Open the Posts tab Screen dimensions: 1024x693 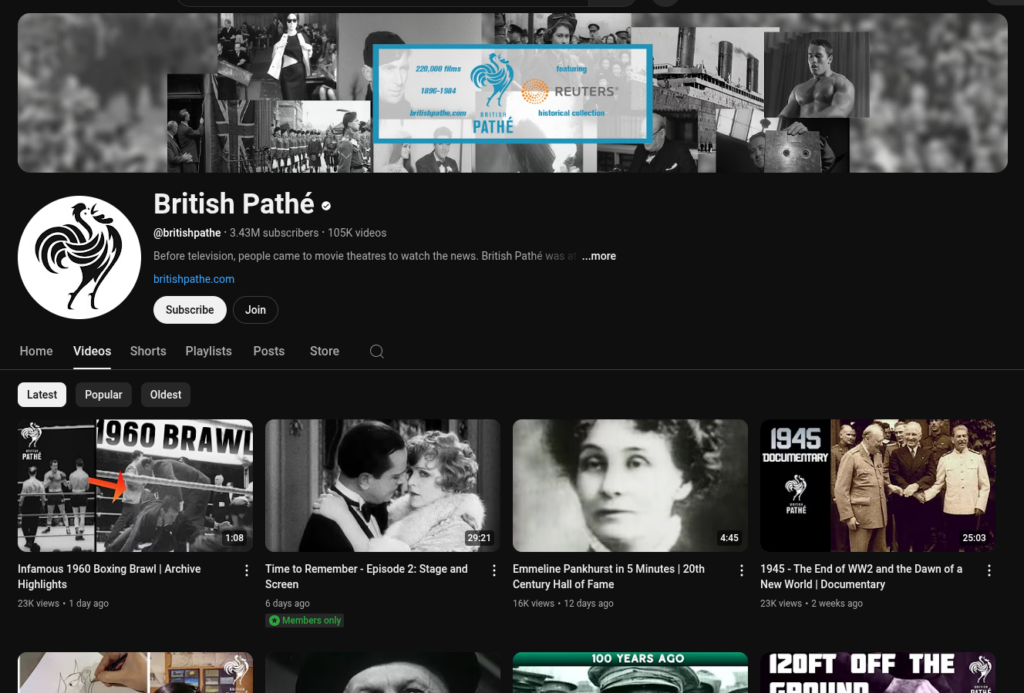[x=269, y=351]
